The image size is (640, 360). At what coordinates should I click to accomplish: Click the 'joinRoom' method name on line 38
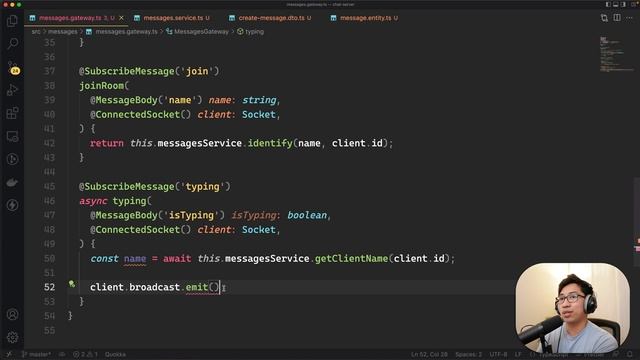(x=101, y=86)
